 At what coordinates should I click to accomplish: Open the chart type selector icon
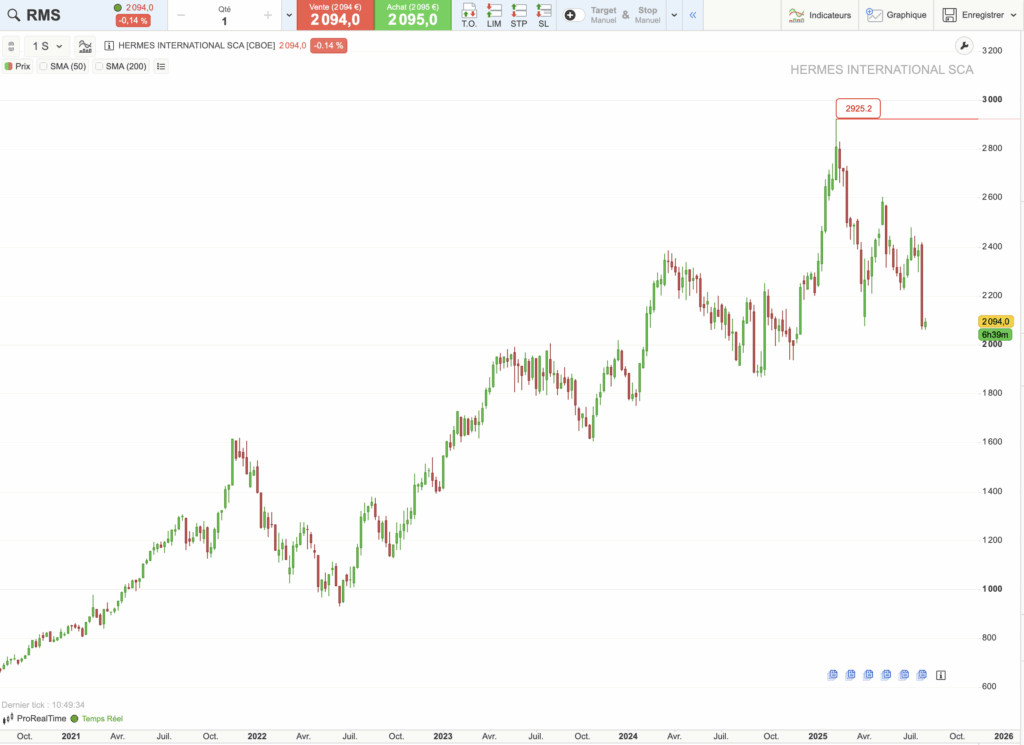[x=85, y=45]
